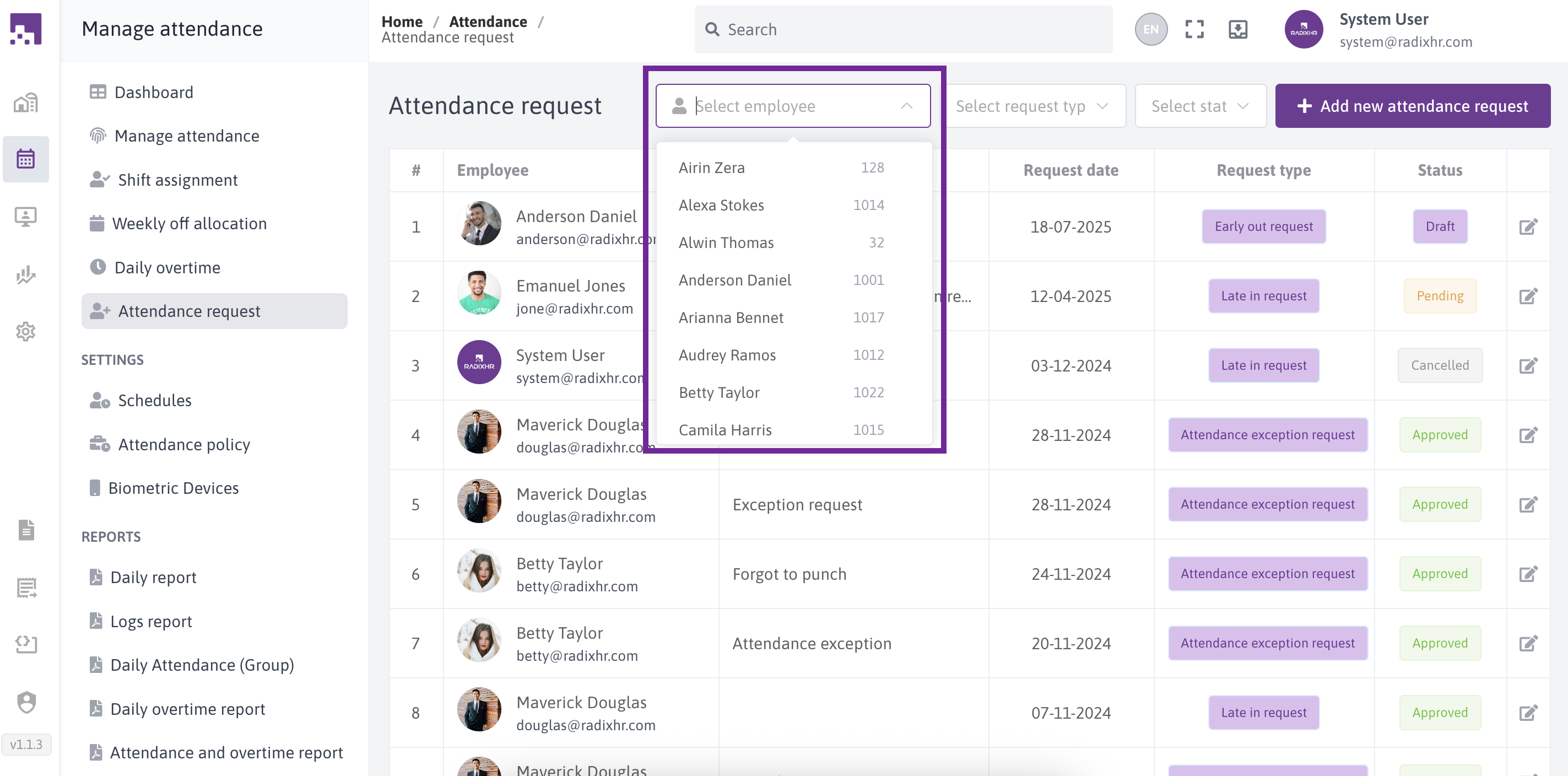Screen dimensions: 1568x776
Task: Click the fullscreen toggle icon in header
Action: 1194,29
